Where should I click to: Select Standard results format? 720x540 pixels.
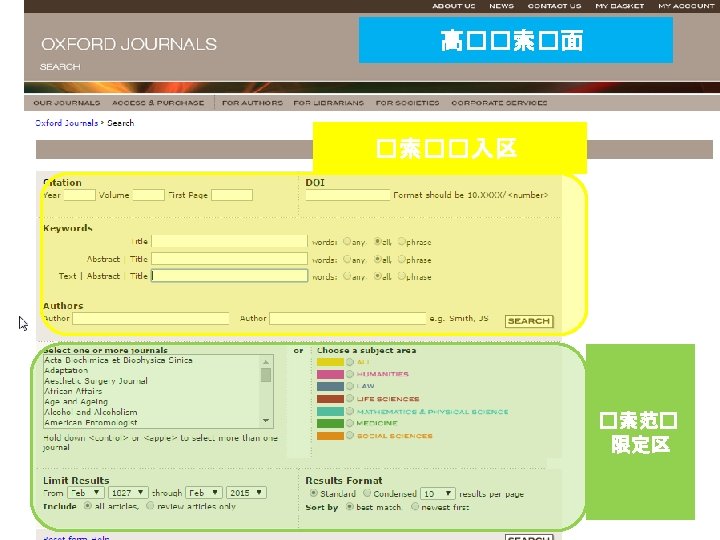point(314,493)
